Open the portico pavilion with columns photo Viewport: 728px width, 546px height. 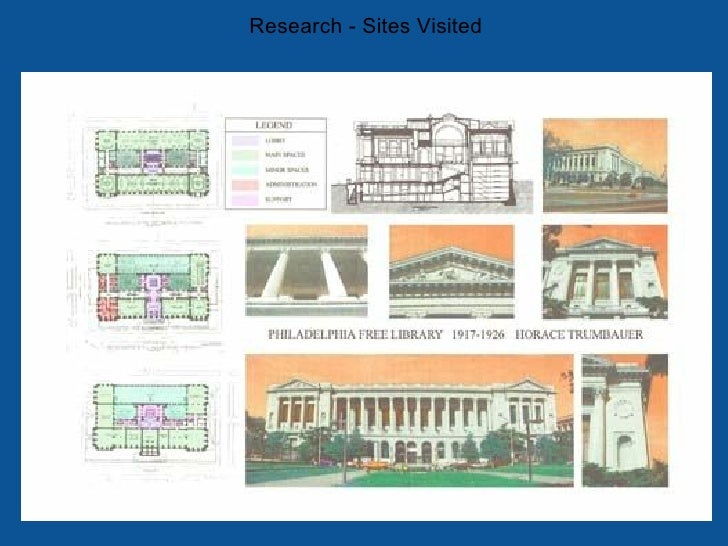click(x=605, y=272)
